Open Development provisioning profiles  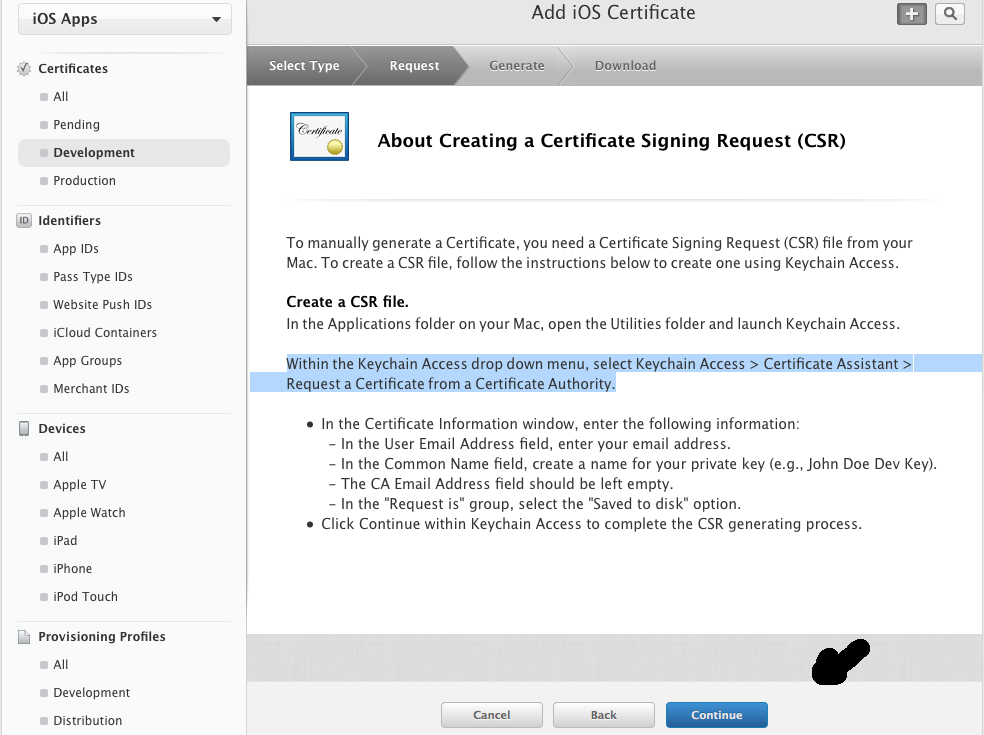92,693
